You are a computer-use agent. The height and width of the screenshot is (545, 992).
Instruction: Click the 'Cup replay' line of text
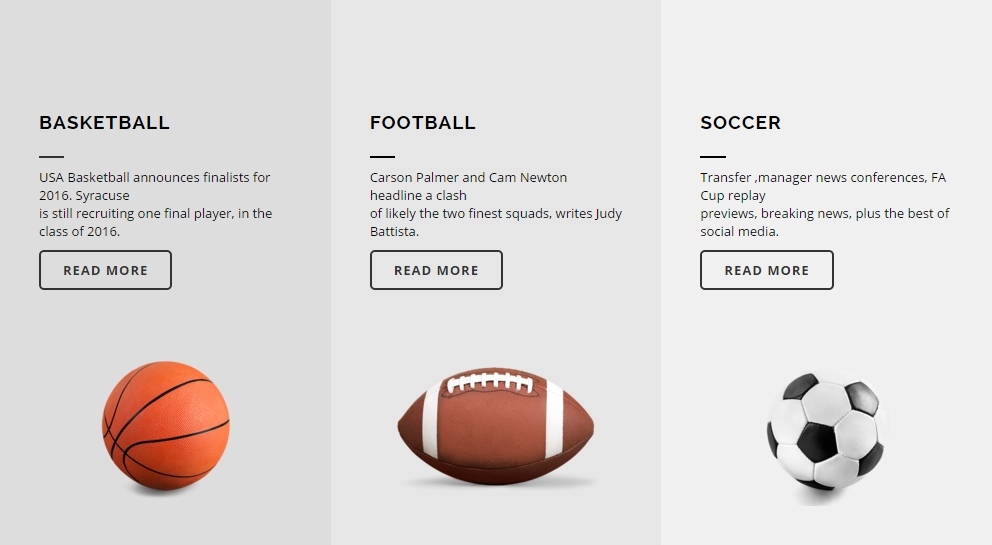tap(733, 196)
